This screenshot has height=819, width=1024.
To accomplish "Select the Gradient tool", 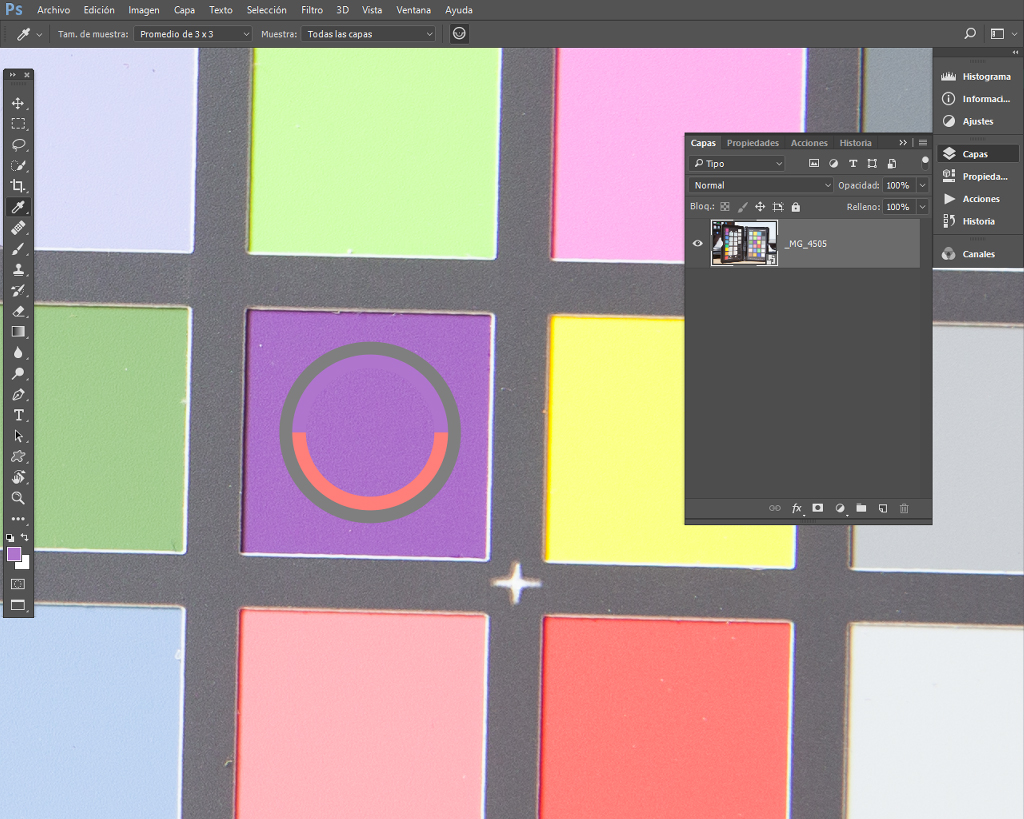I will click(x=18, y=332).
